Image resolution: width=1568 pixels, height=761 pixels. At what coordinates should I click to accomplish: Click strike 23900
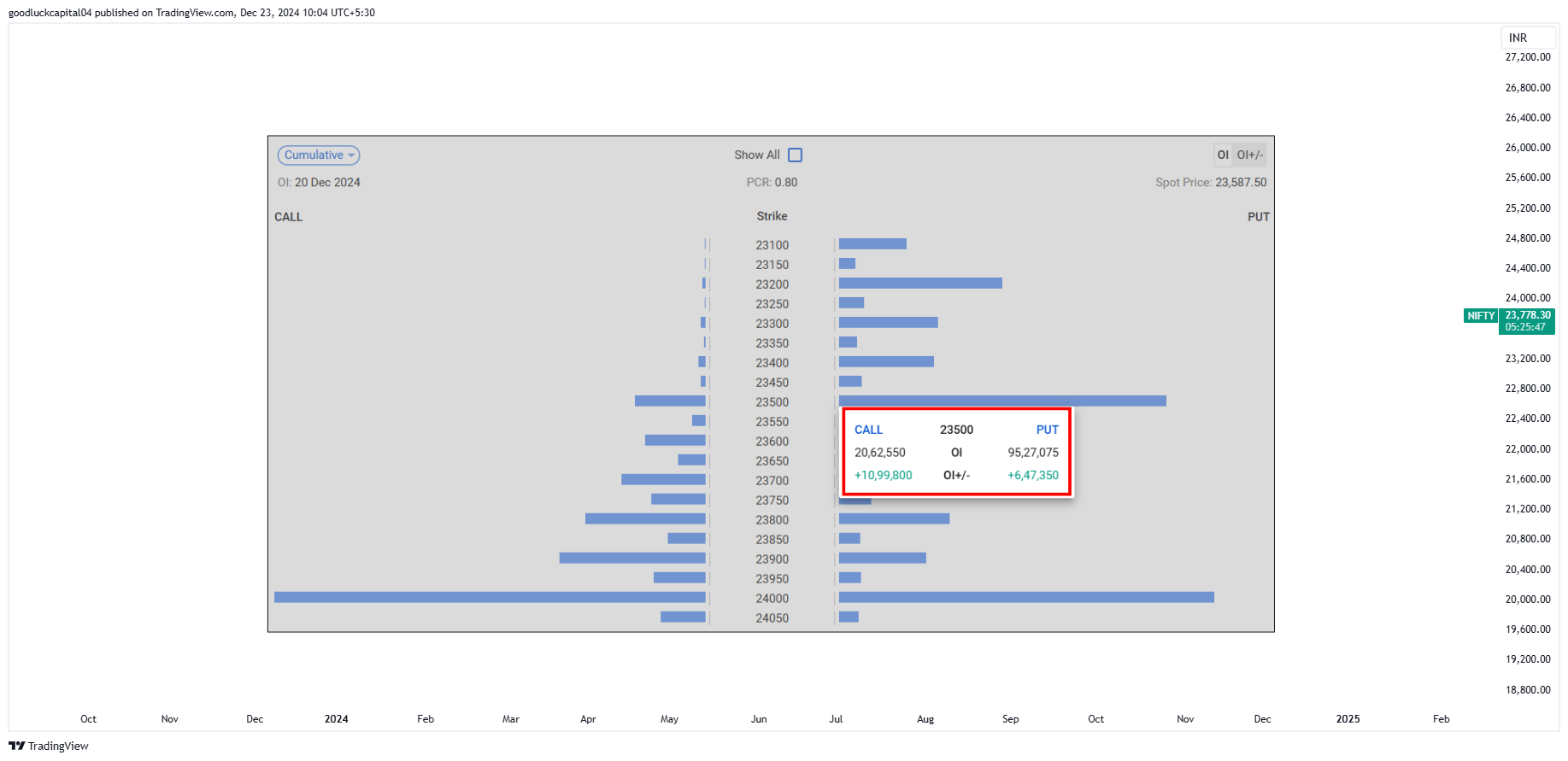click(x=772, y=559)
